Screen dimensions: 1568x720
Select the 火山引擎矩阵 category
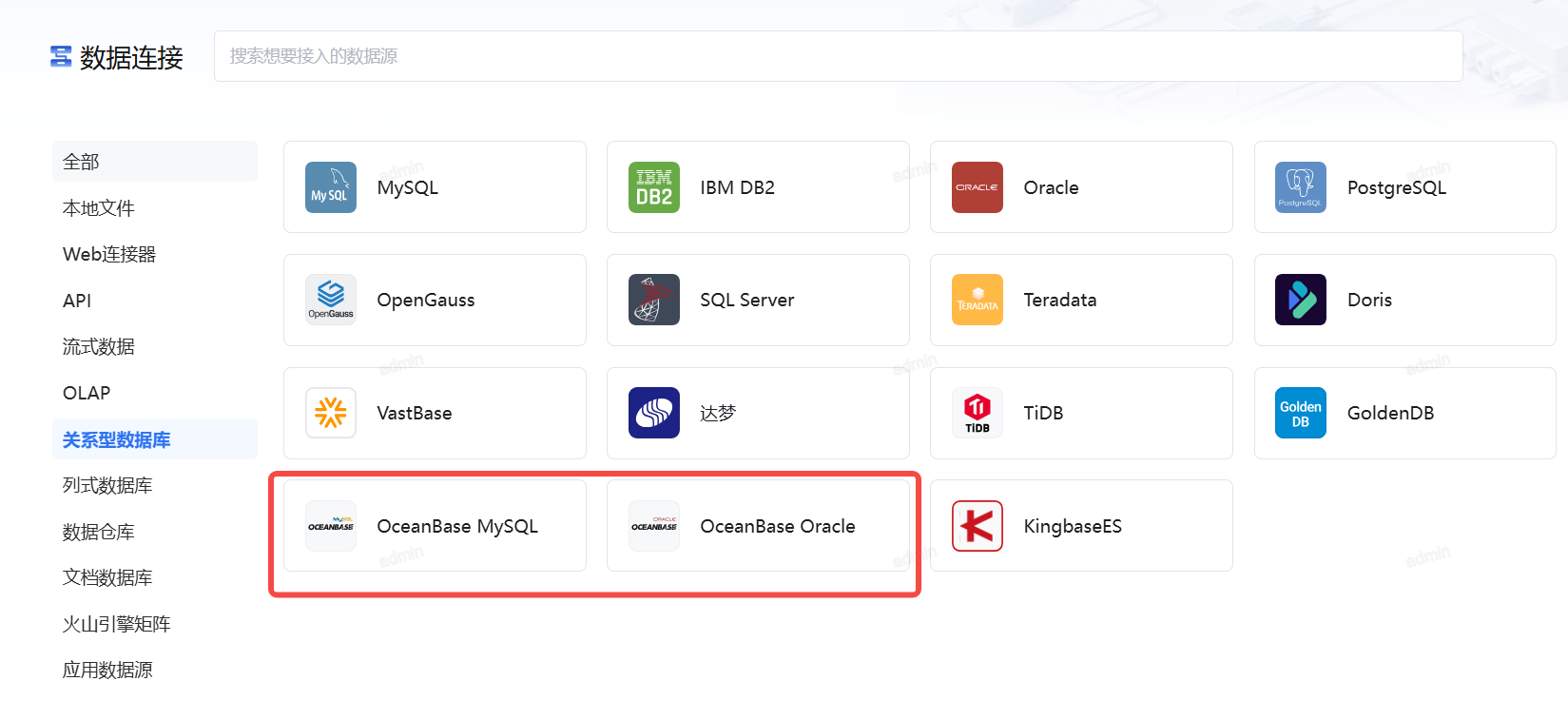click(x=155, y=624)
